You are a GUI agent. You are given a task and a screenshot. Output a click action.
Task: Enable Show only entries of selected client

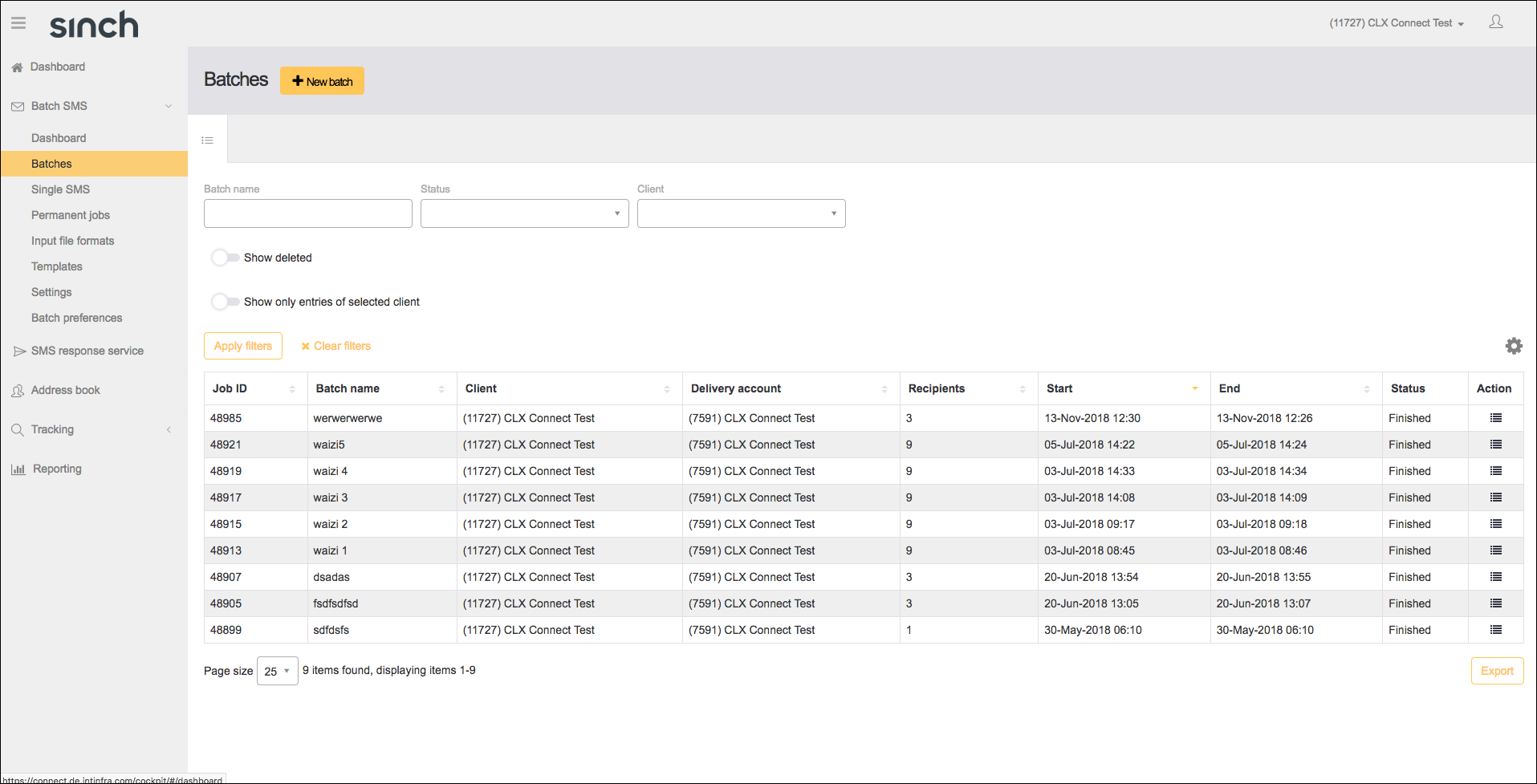[225, 302]
